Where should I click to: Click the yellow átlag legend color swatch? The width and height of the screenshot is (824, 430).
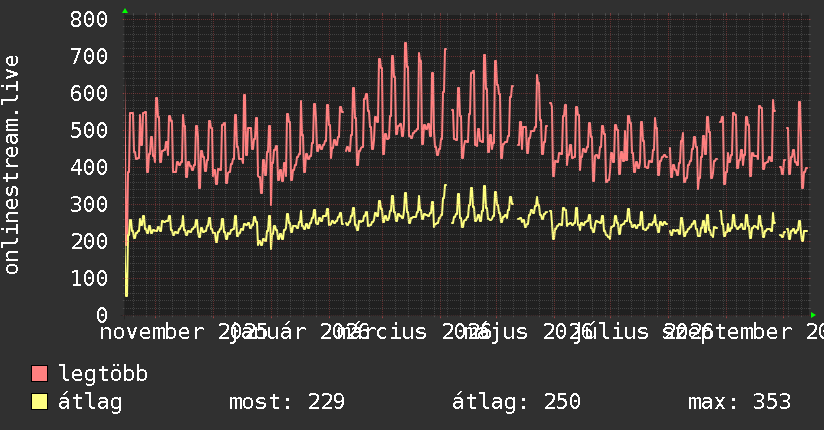coord(39,402)
